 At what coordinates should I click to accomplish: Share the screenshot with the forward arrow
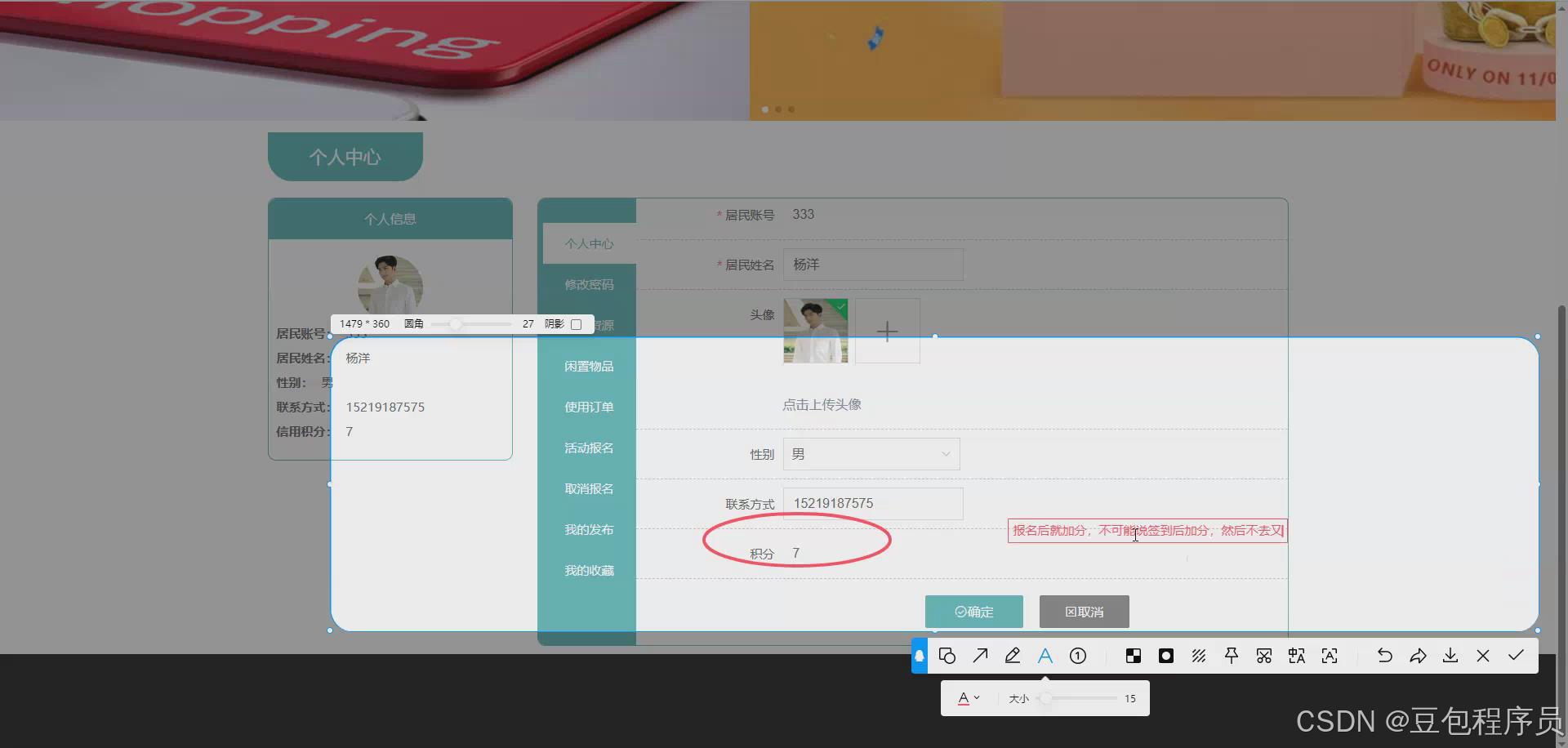point(1418,656)
